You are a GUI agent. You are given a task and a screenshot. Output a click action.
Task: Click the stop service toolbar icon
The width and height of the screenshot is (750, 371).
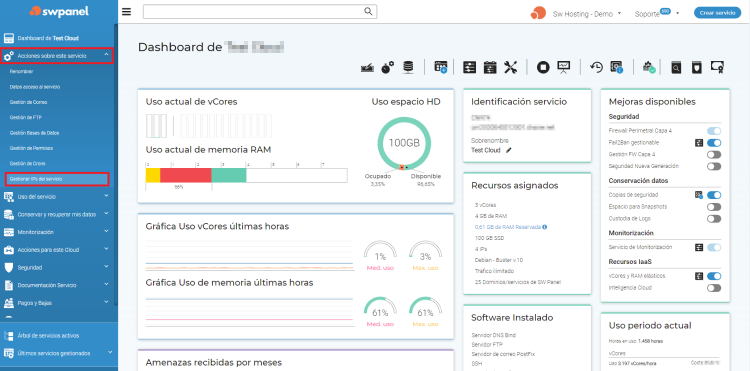[542, 67]
